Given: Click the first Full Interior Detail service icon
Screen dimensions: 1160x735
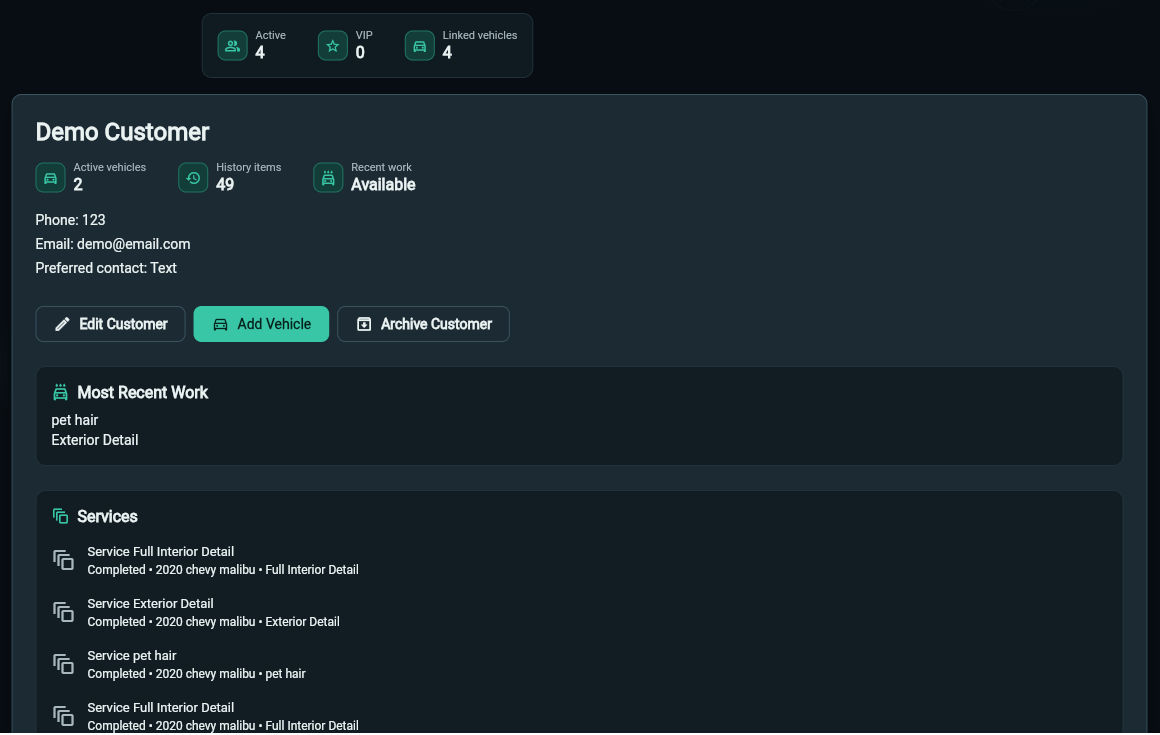Looking at the screenshot, I should pos(64,560).
